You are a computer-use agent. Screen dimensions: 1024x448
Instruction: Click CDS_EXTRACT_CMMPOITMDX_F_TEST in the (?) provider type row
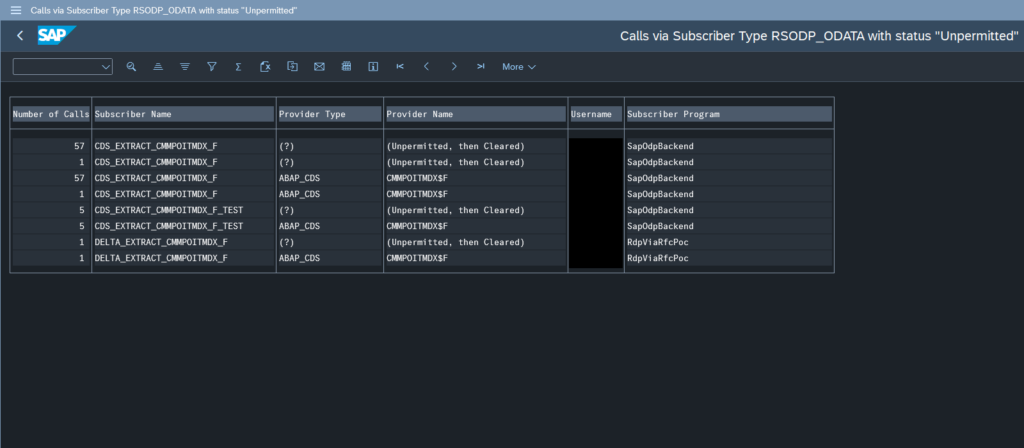(x=168, y=210)
